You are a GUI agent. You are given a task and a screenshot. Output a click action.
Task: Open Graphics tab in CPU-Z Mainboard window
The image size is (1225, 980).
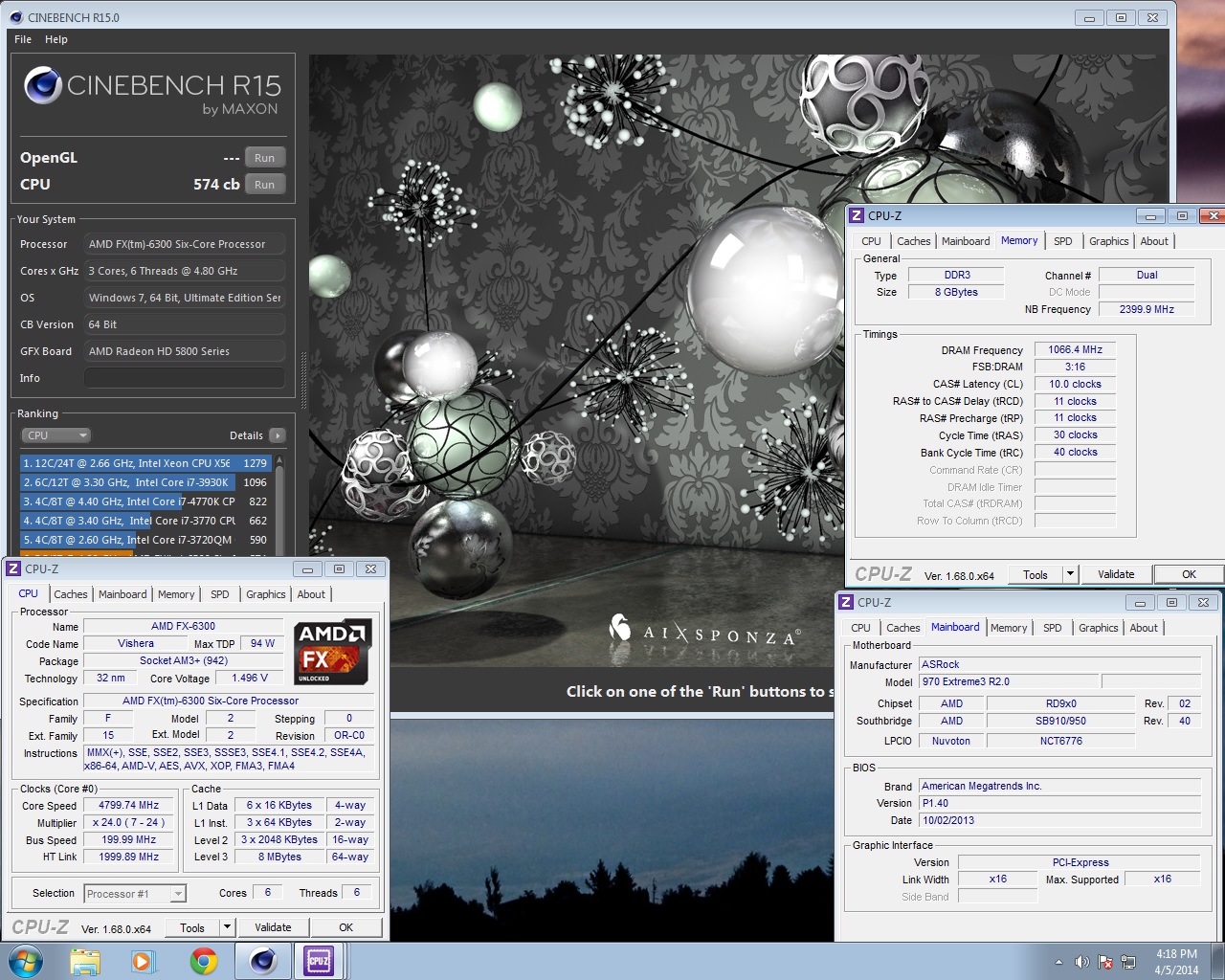1099,628
